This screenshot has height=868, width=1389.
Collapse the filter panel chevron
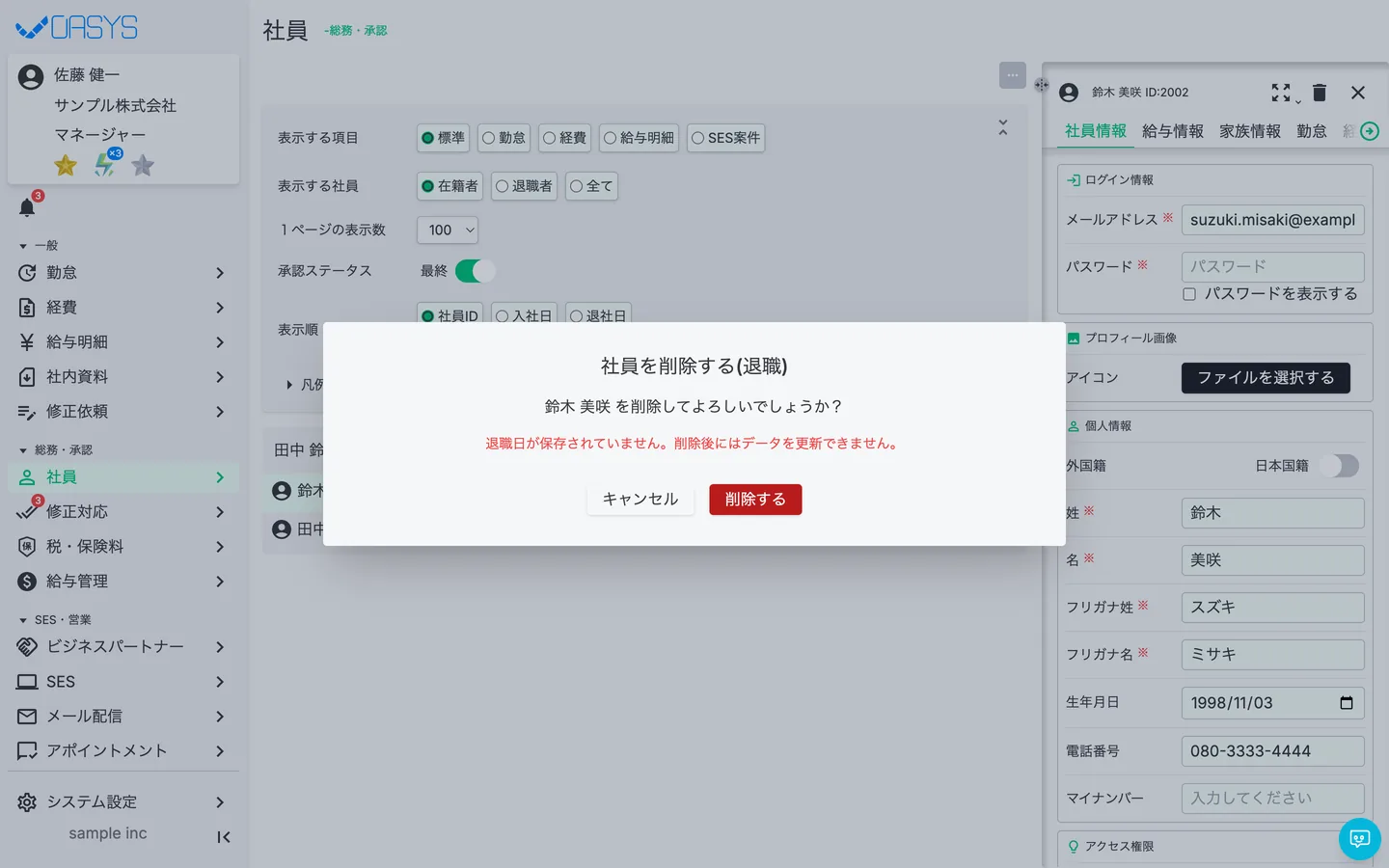point(1003,127)
